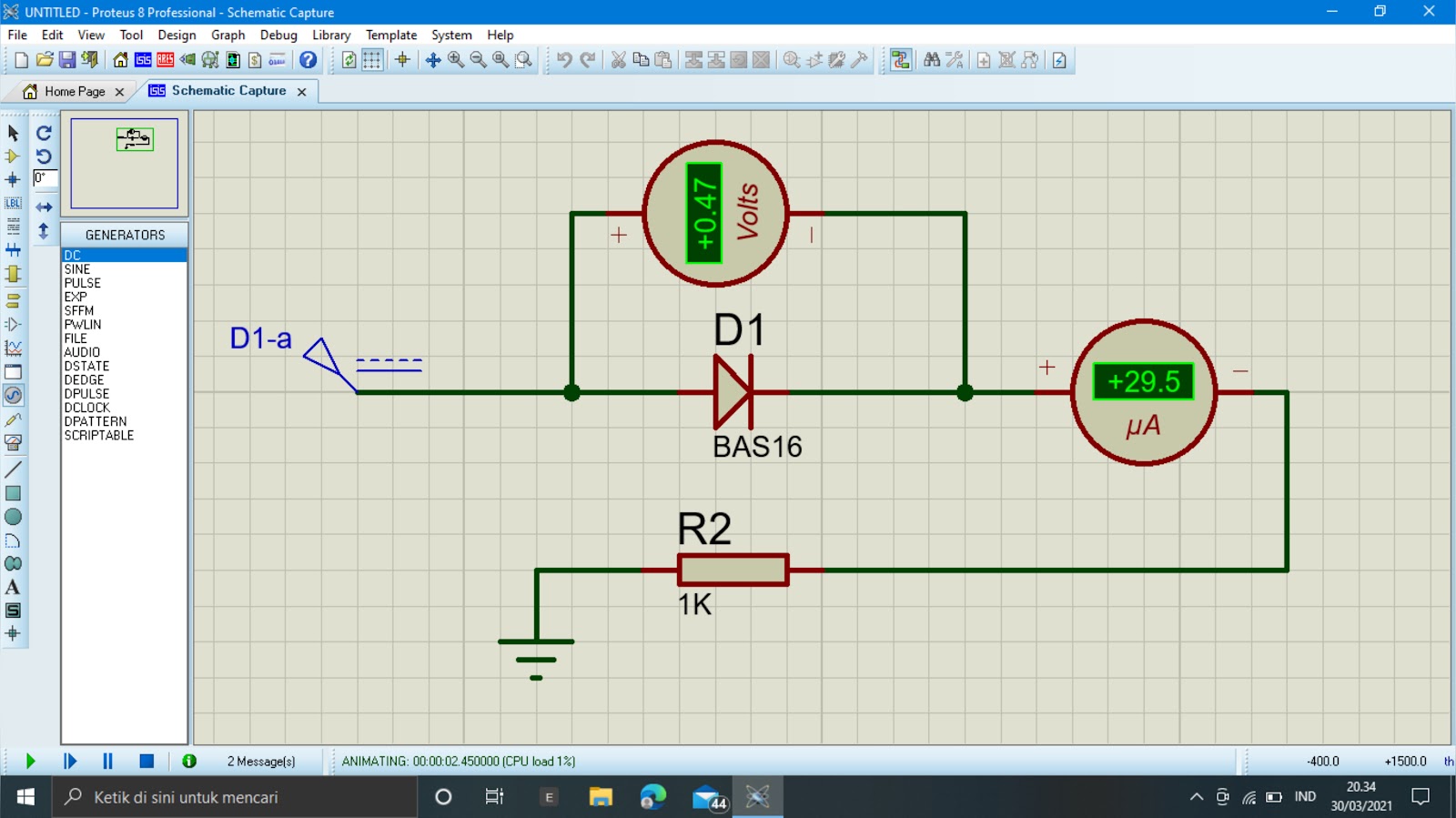Click the Property Assignment Tool wrench icon

click(955, 60)
